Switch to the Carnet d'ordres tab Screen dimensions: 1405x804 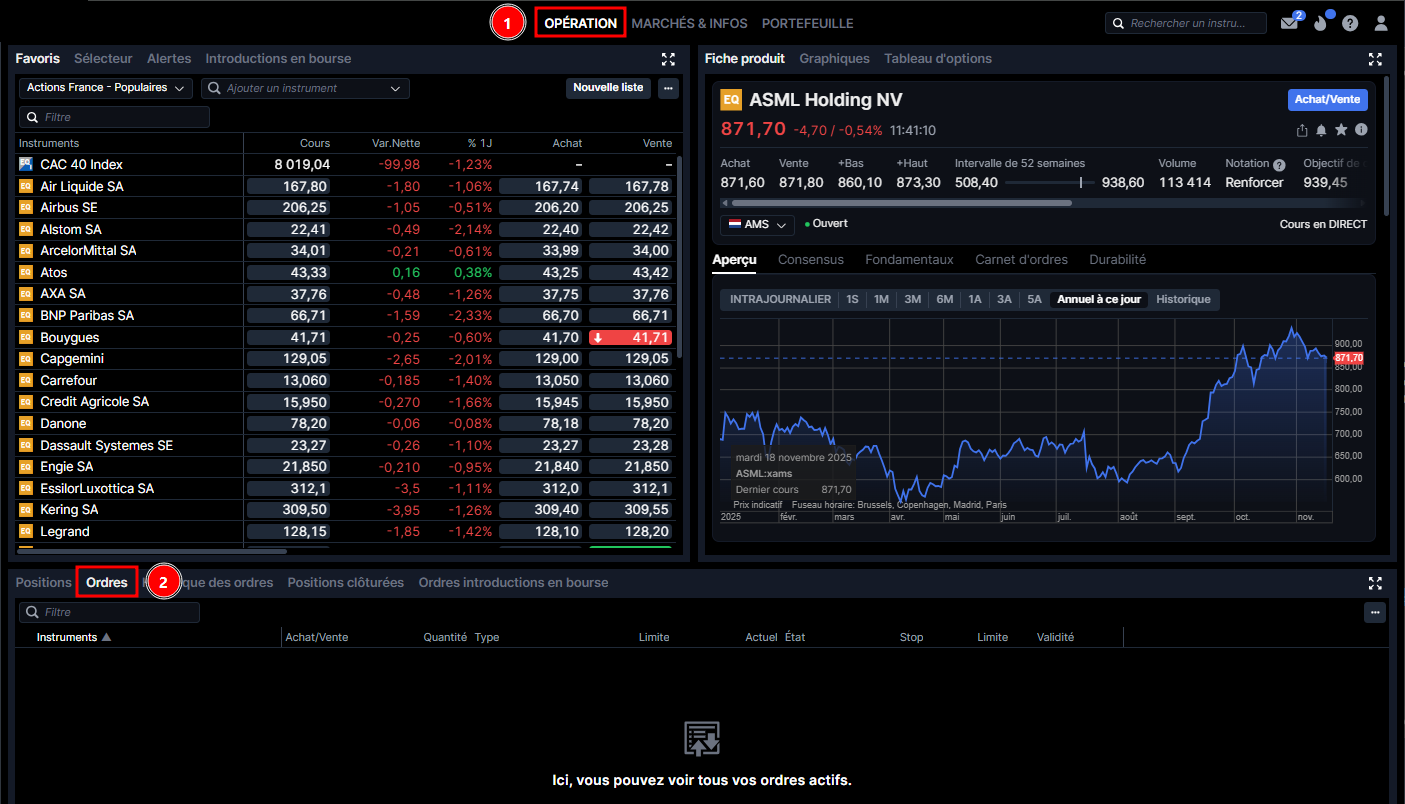point(1020,260)
